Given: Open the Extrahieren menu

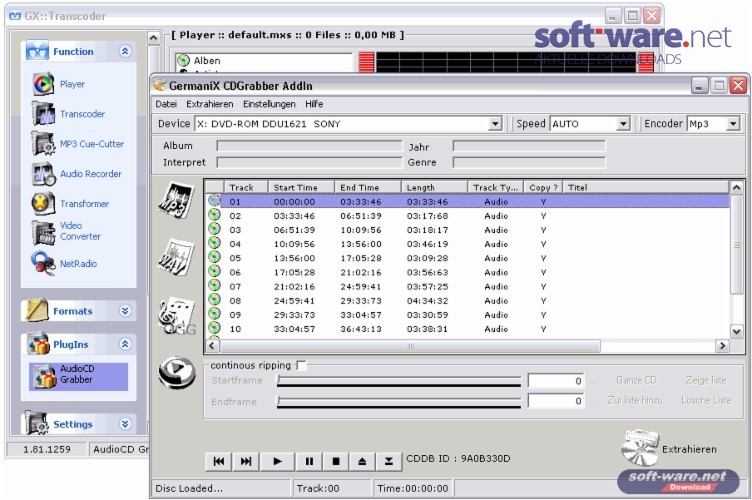Looking at the screenshot, I should click(210, 104).
